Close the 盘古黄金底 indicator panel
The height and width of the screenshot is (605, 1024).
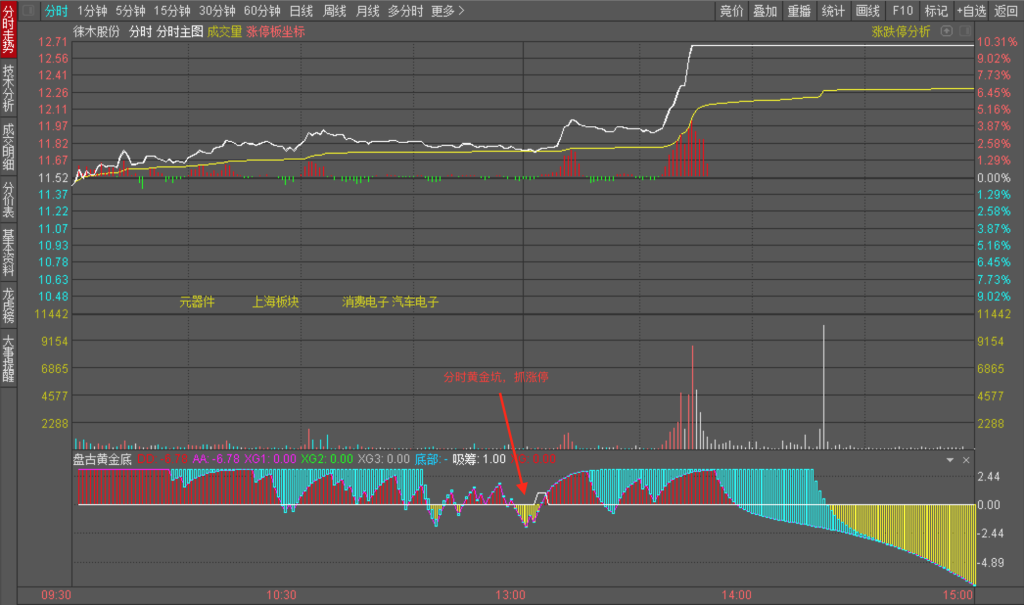click(x=966, y=460)
